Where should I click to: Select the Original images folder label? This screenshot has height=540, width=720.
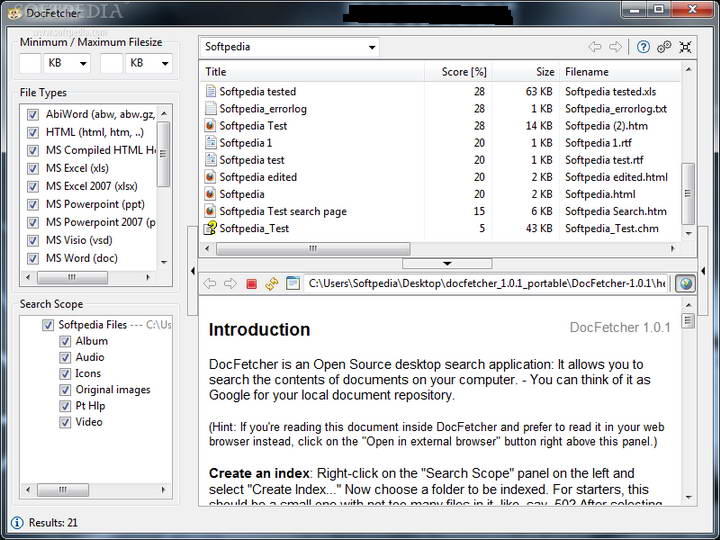113,390
